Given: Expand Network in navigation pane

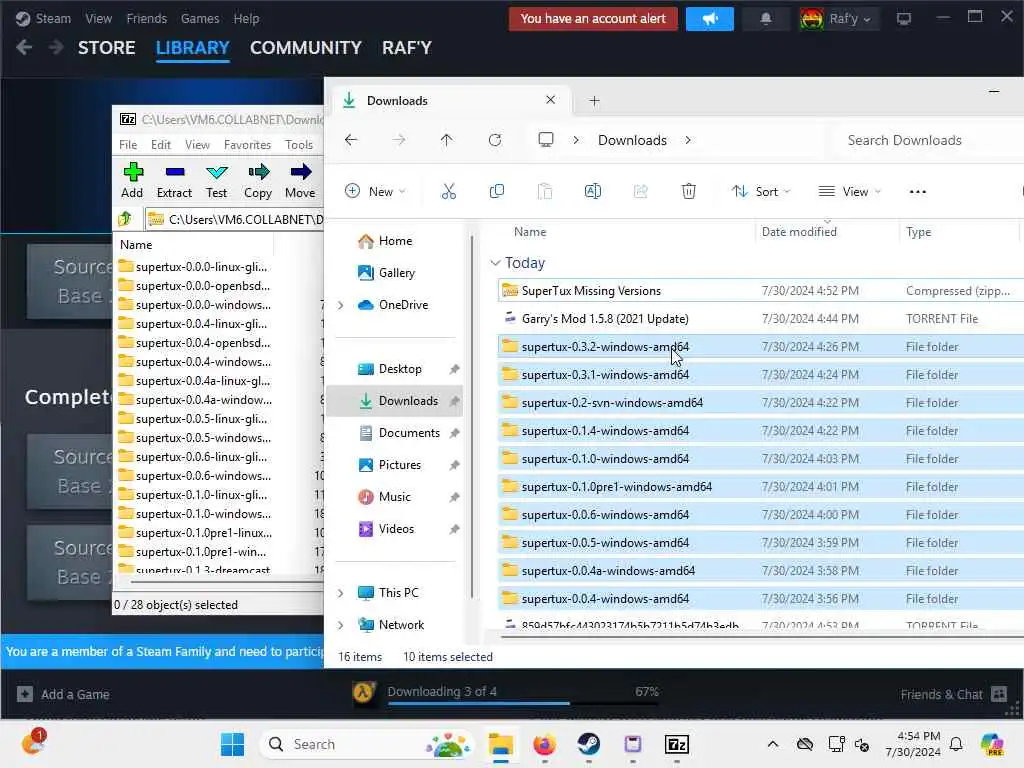Looking at the screenshot, I should click(x=340, y=625).
